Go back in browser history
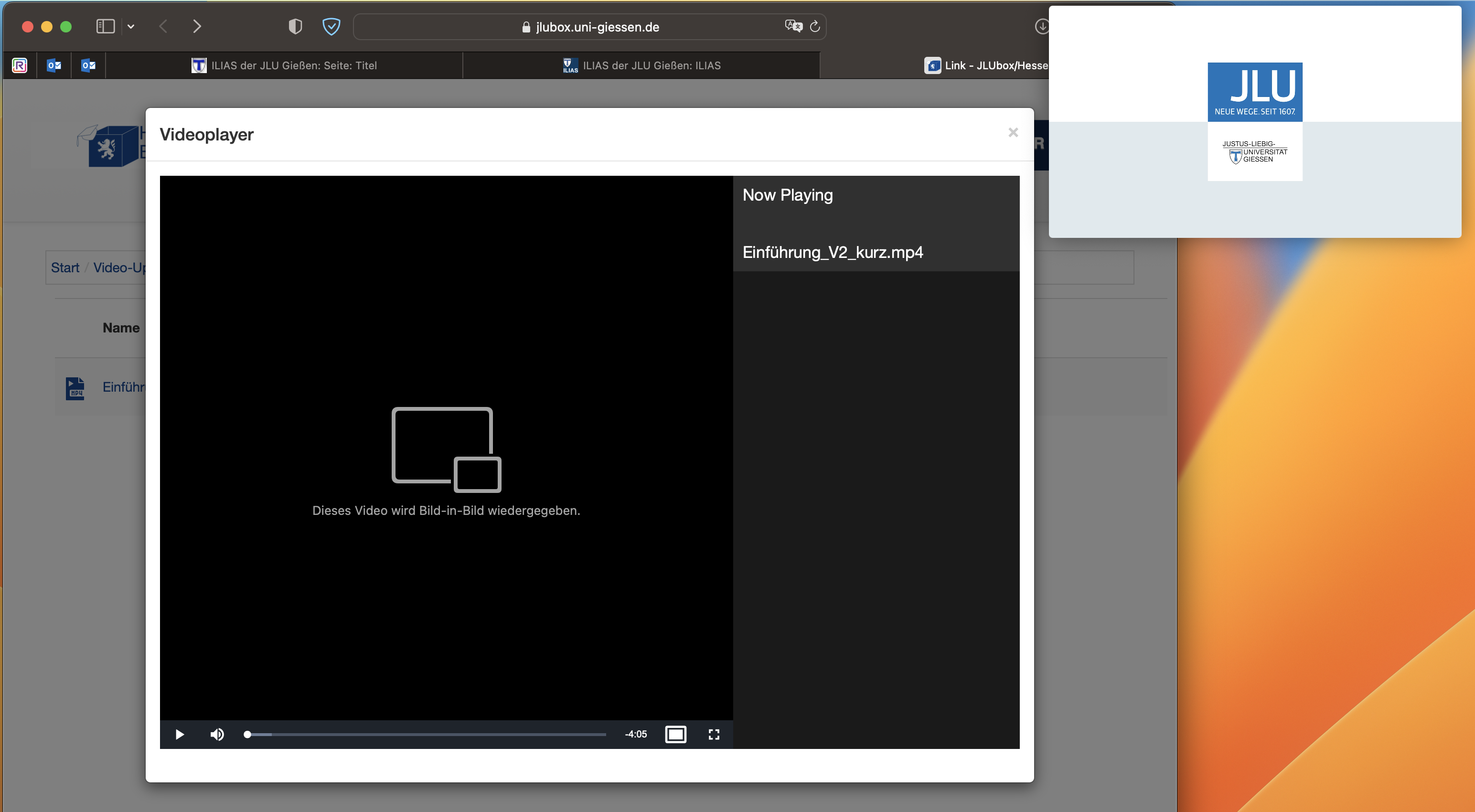The width and height of the screenshot is (1475, 812). click(x=163, y=26)
